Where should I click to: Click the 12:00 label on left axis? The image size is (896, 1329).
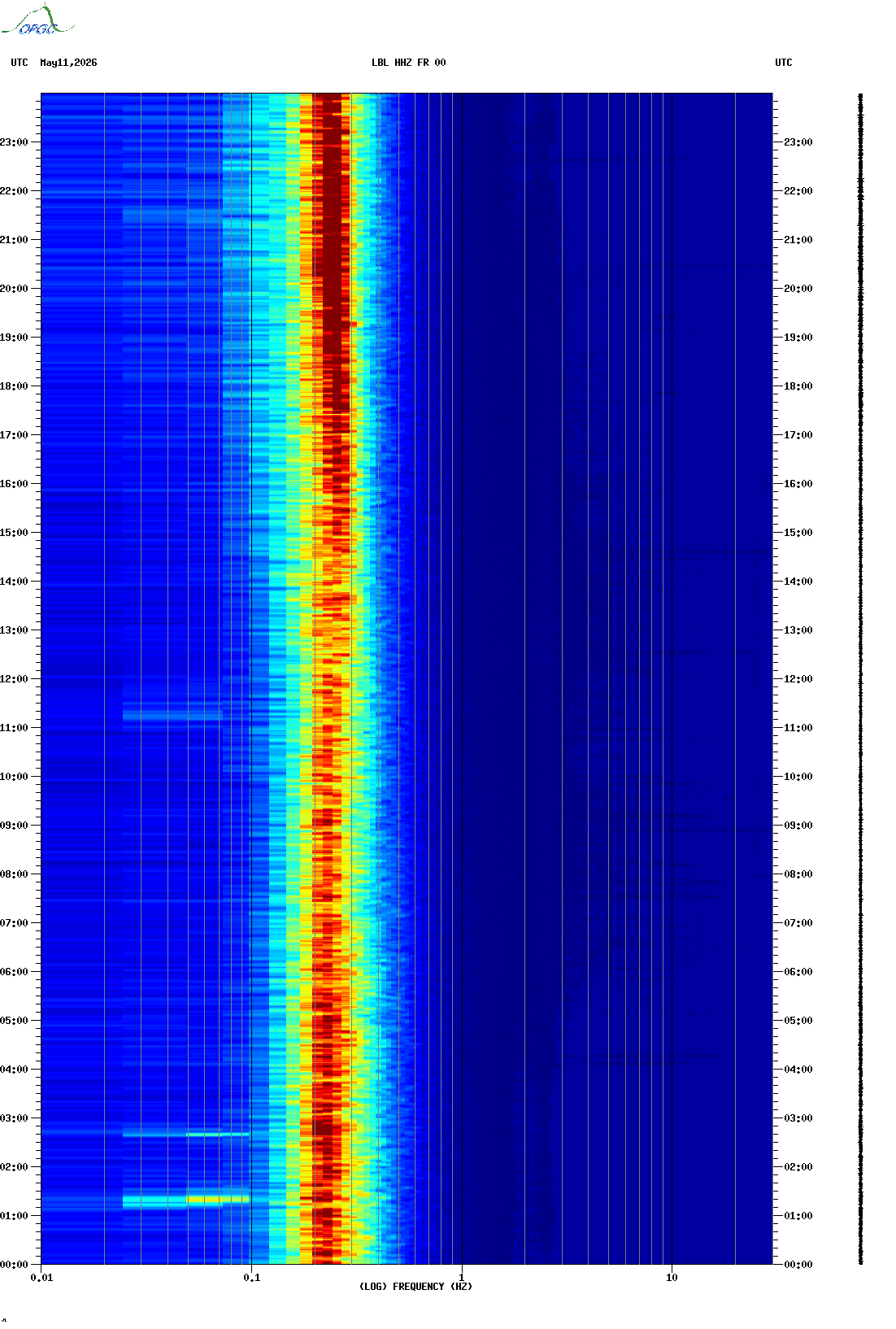(x=14, y=679)
